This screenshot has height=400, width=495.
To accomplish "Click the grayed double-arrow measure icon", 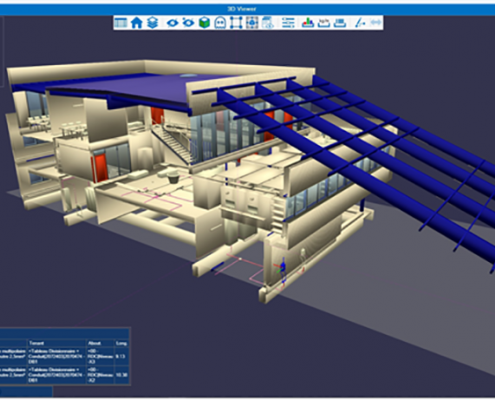I will click(376, 23).
